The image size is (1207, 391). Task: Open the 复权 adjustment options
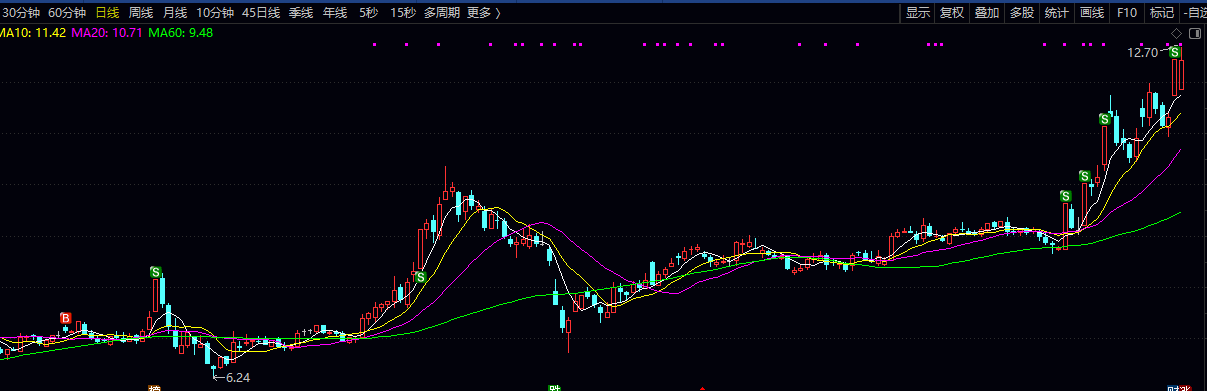(952, 13)
